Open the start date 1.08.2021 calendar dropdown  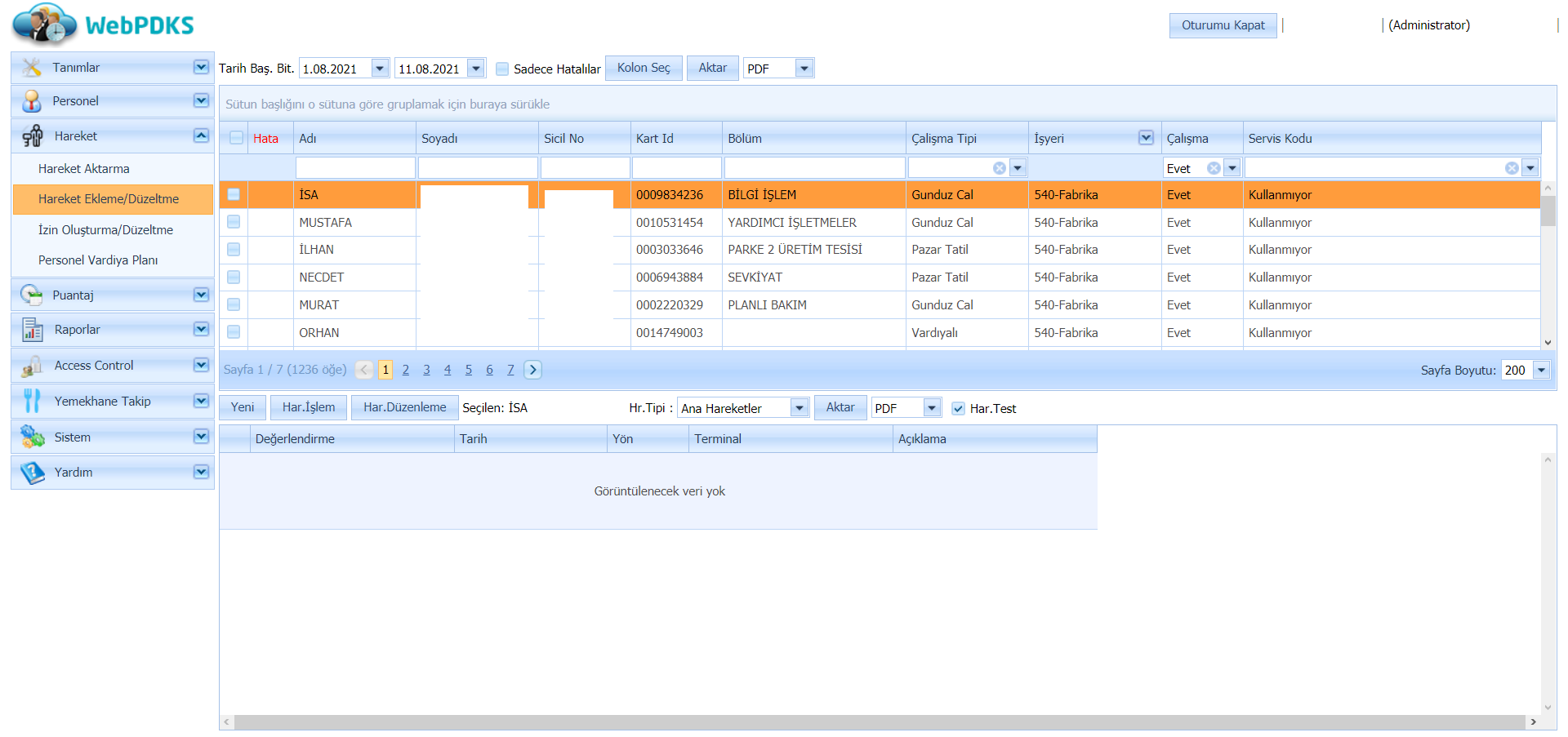pos(380,69)
